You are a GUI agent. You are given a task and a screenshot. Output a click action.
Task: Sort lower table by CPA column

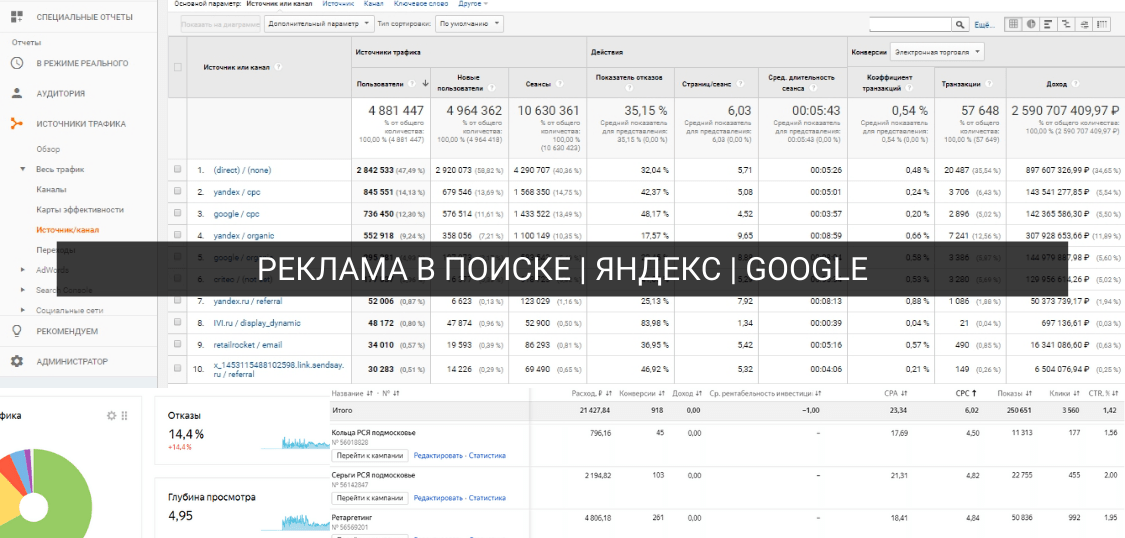(897, 393)
